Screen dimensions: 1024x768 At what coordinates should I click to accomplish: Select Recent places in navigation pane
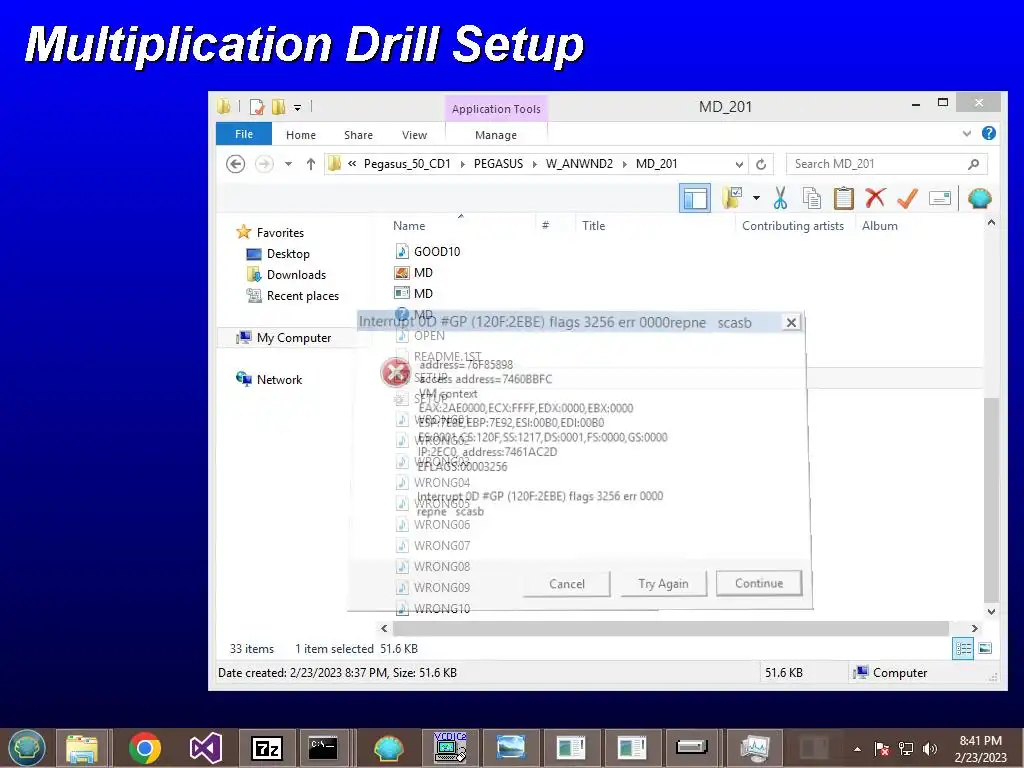pyautogui.click(x=302, y=295)
